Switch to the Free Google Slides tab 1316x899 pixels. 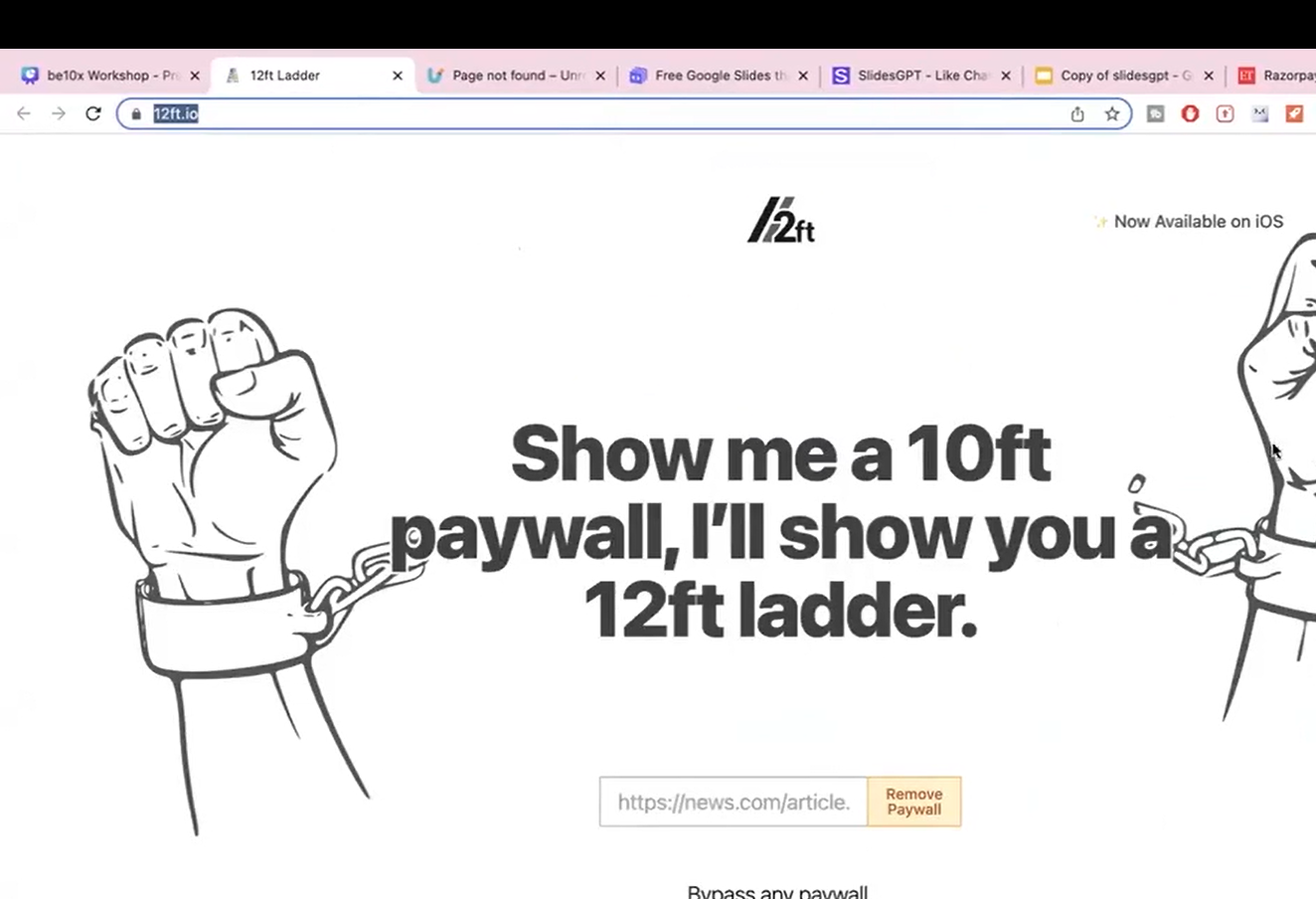[709, 76]
